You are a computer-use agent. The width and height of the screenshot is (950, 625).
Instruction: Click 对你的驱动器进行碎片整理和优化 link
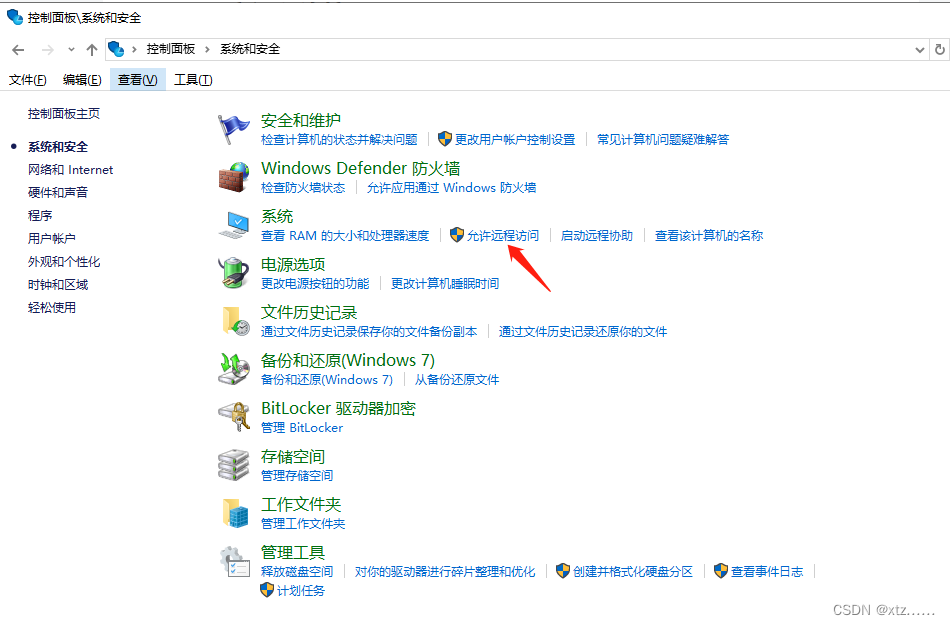pos(445,571)
